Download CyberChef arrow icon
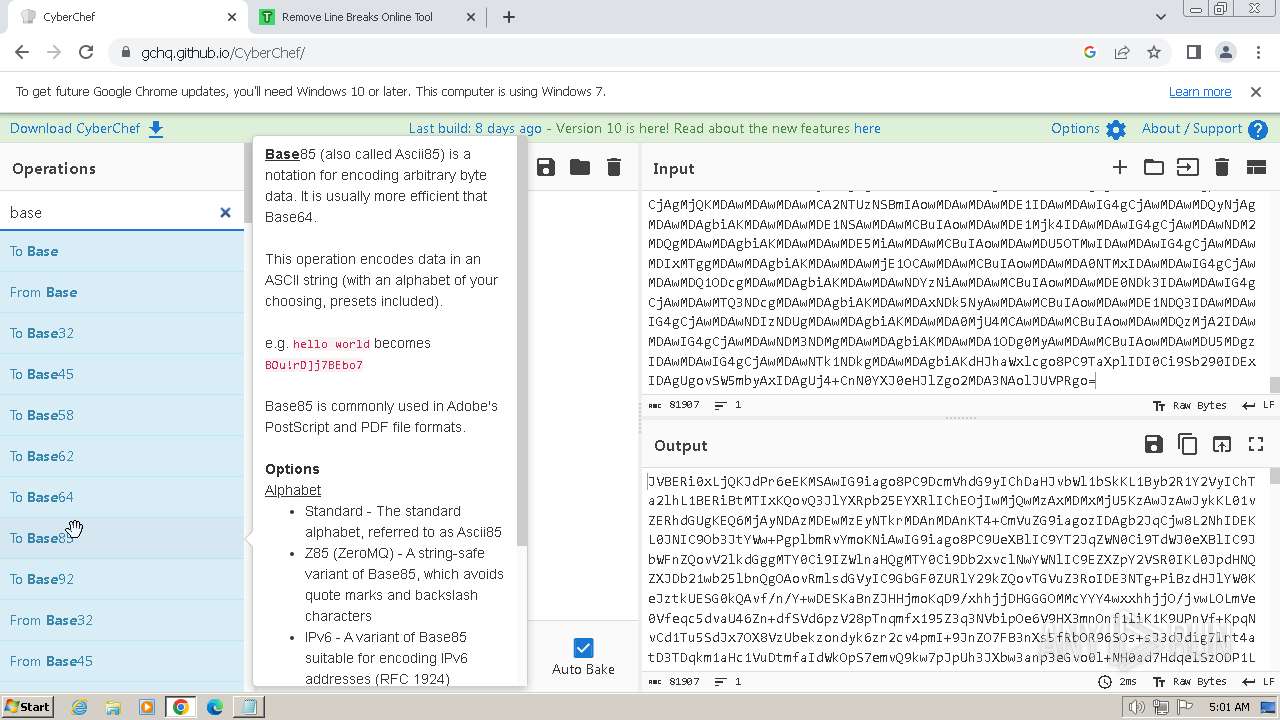Viewport: 1280px width, 720px height. (156, 129)
